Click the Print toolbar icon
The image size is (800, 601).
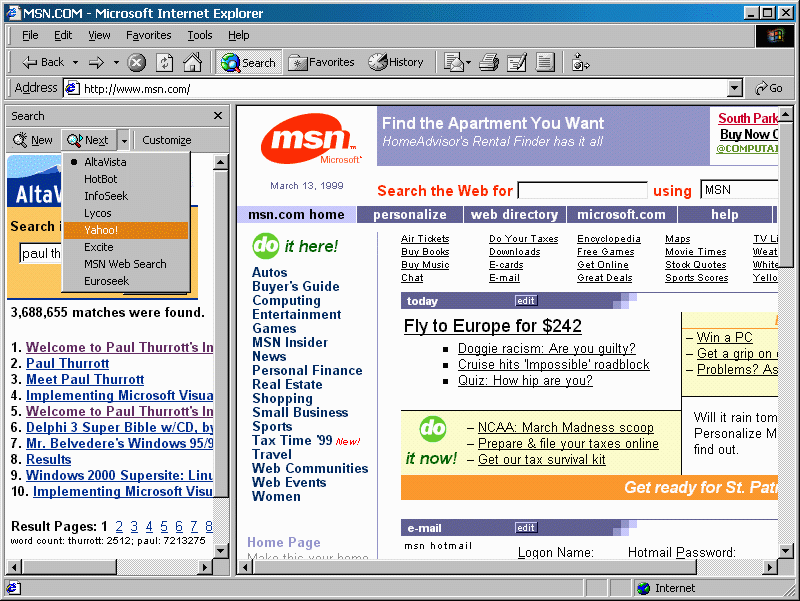click(x=488, y=62)
